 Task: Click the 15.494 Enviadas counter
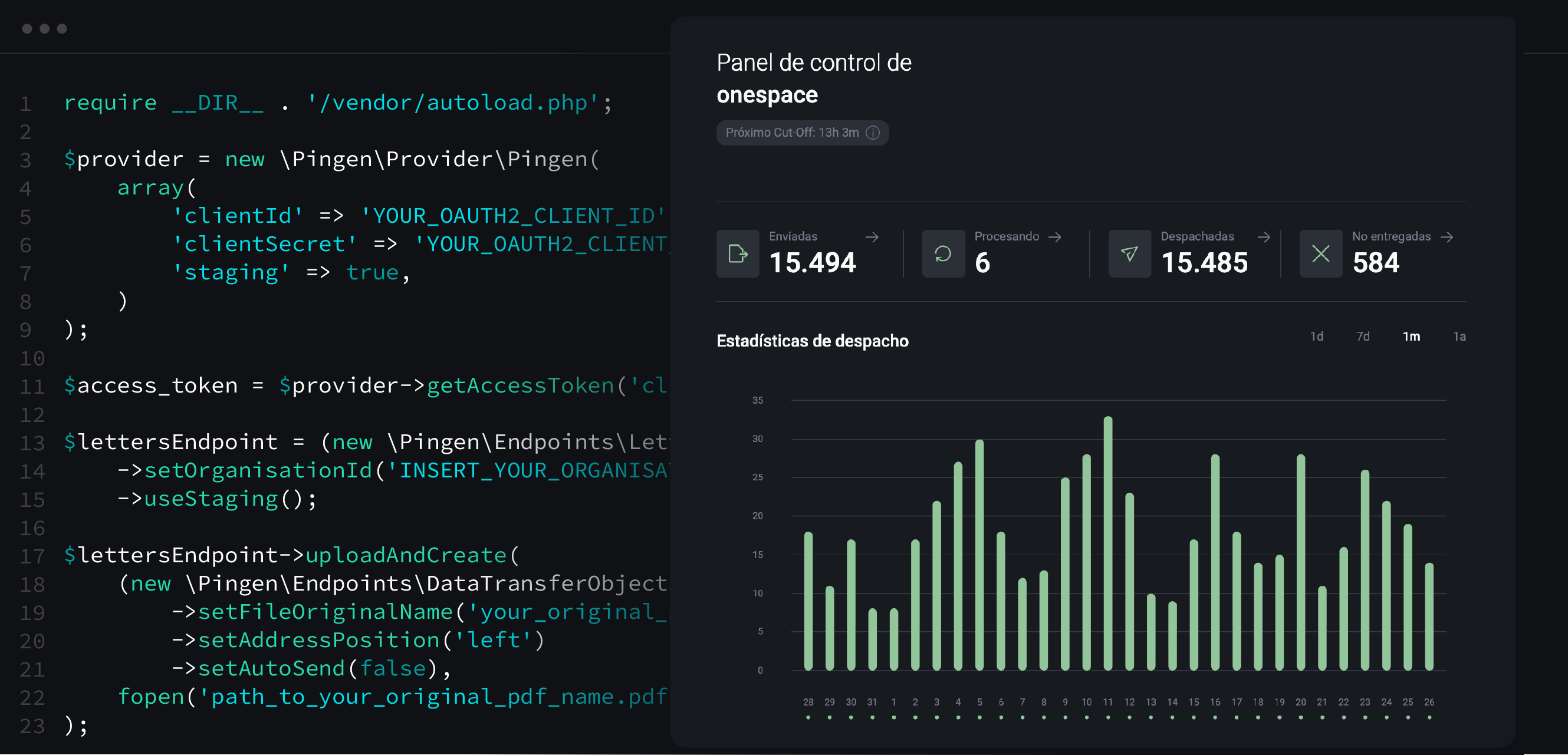coord(813,263)
